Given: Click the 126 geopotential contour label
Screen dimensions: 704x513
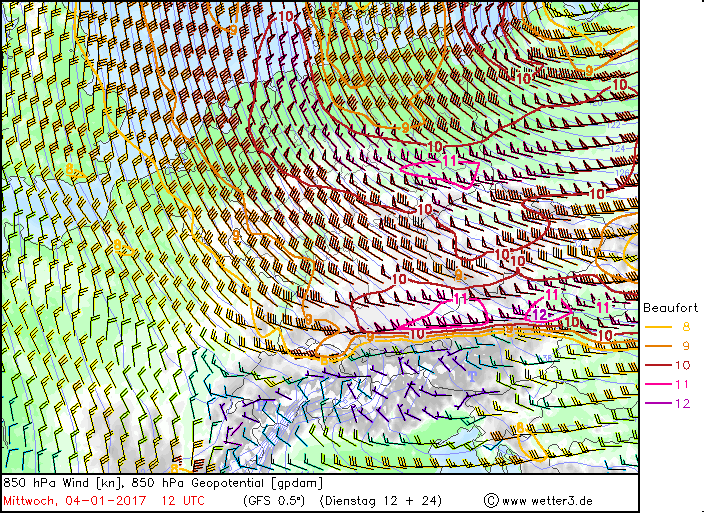Looking at the screenshot, I should [622, 172].
